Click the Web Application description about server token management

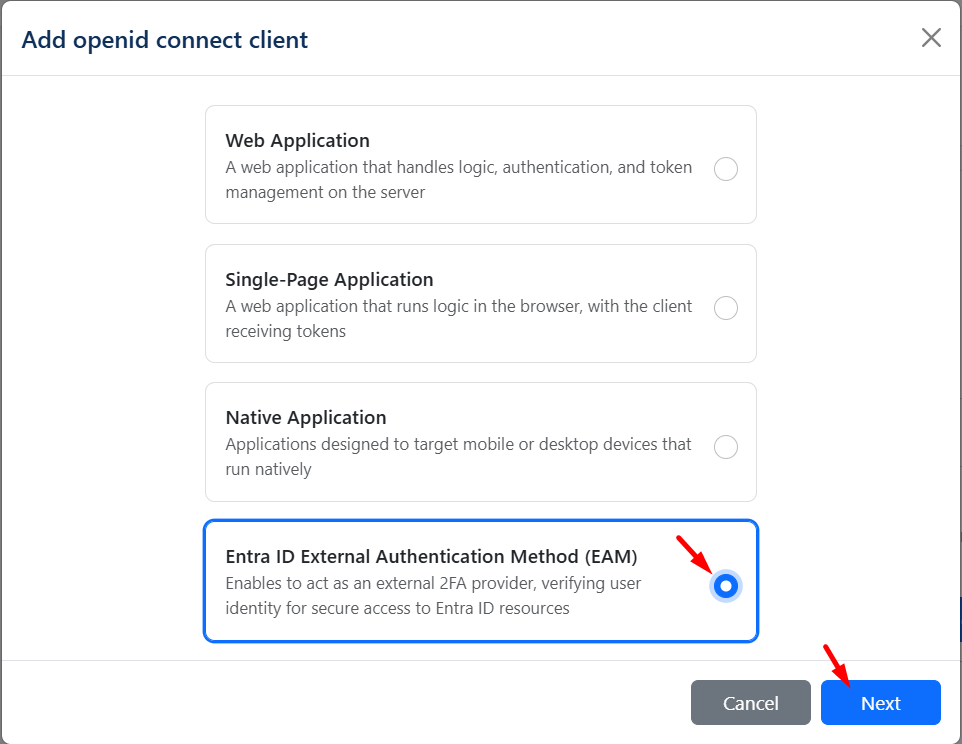458,180
